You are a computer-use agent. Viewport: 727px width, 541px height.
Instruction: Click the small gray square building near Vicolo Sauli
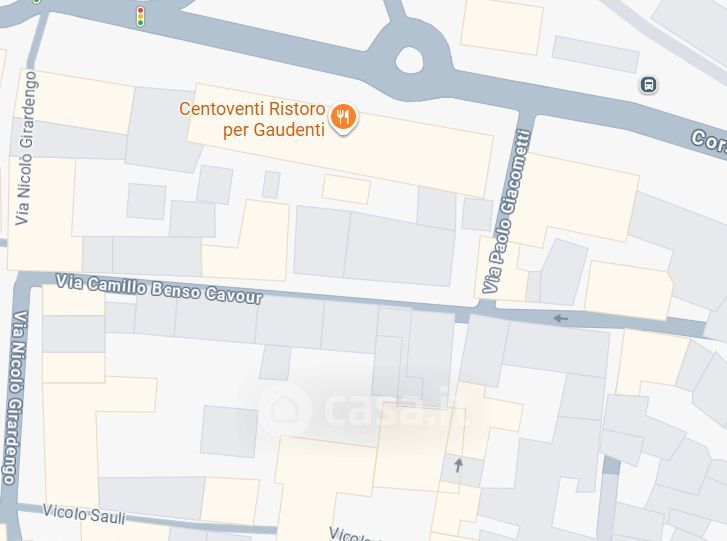[x=229, y=432]
